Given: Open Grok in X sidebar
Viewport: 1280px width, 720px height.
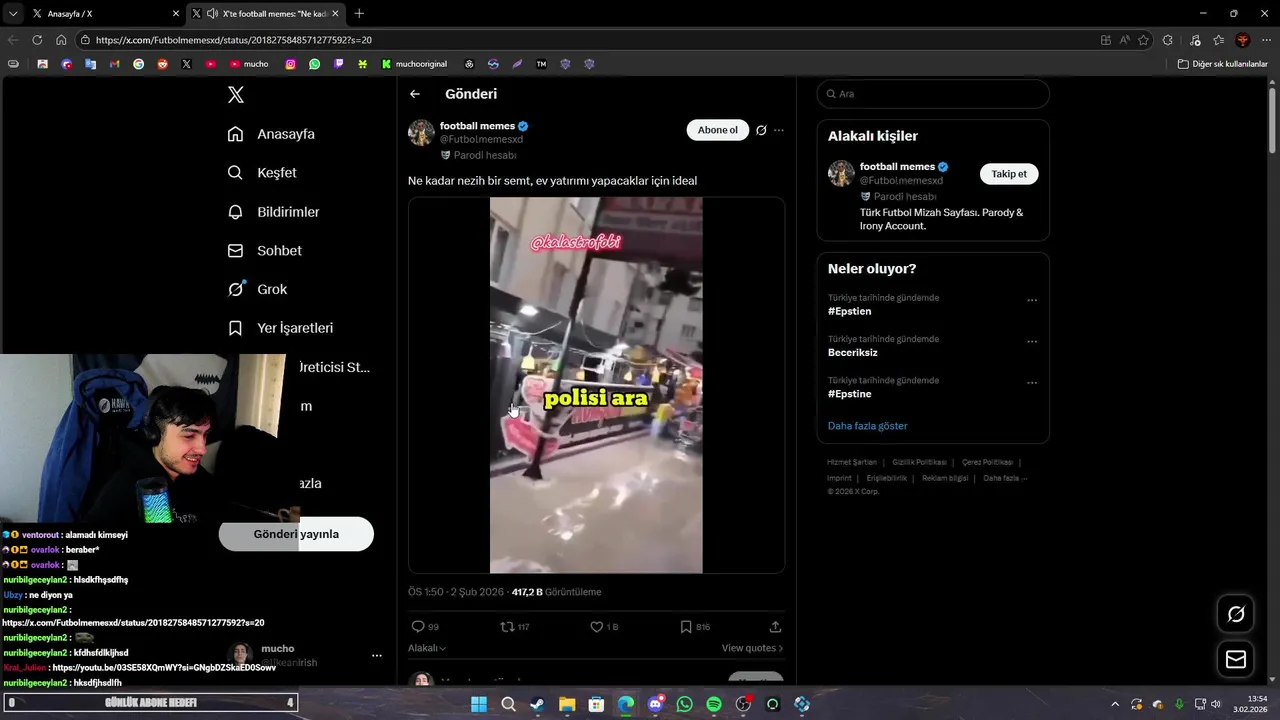Looking at the screenshot, I should pos(257,289).
